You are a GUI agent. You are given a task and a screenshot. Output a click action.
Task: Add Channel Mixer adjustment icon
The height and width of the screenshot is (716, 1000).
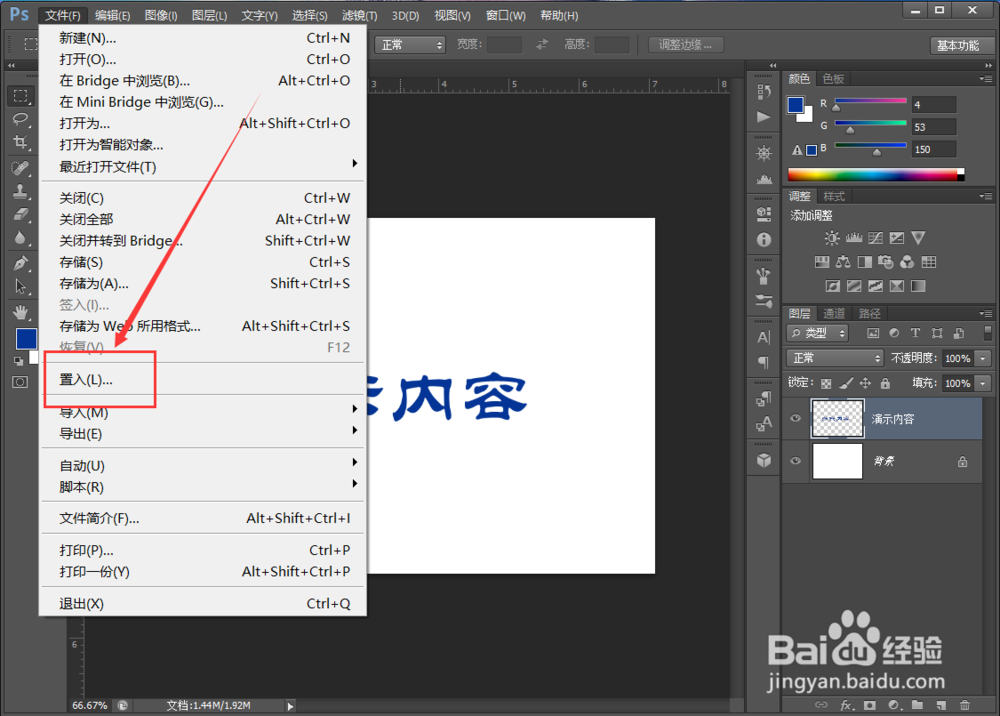pos(907,262)
